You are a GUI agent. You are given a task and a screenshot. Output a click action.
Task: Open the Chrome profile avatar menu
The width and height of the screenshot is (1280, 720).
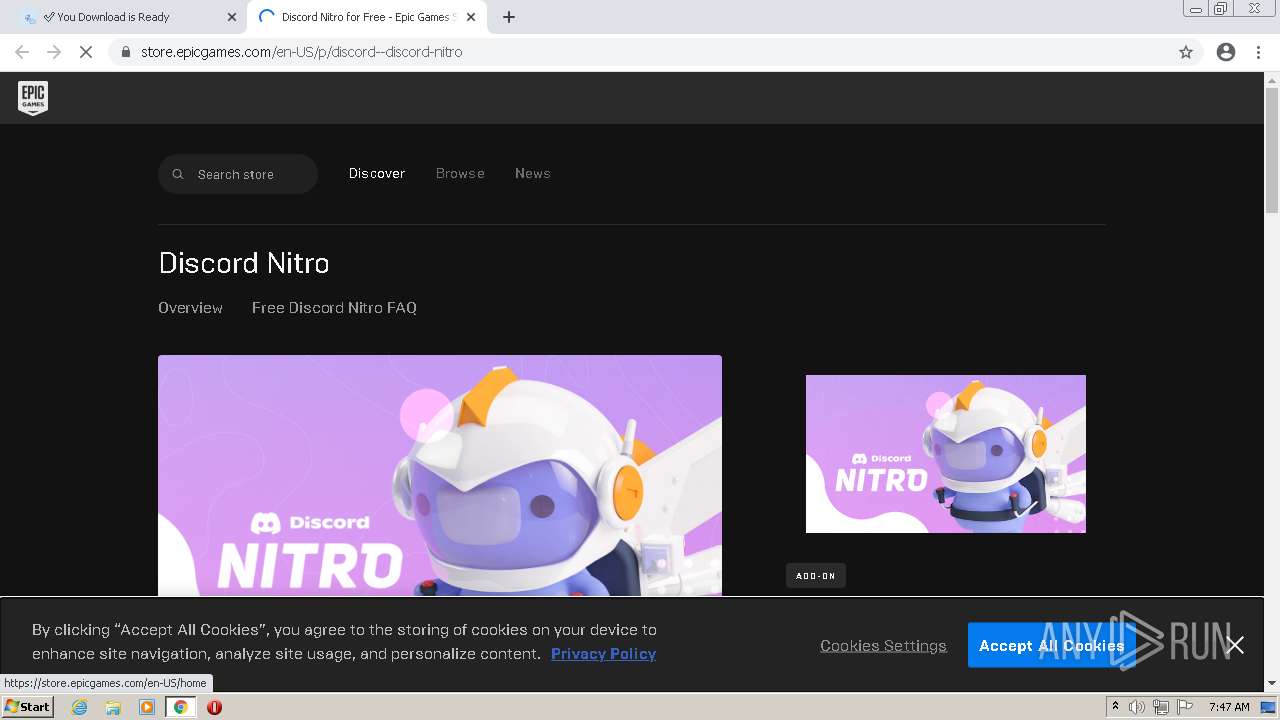[x=1226, y=52]
